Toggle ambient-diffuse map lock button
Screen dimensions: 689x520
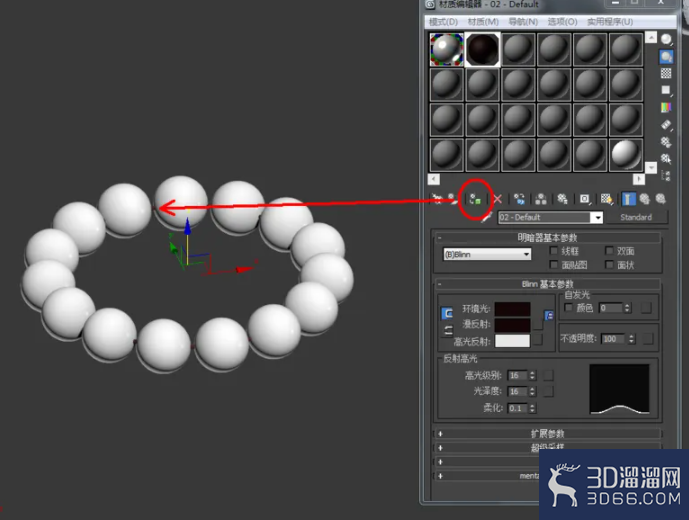click(x=549, y=315)
